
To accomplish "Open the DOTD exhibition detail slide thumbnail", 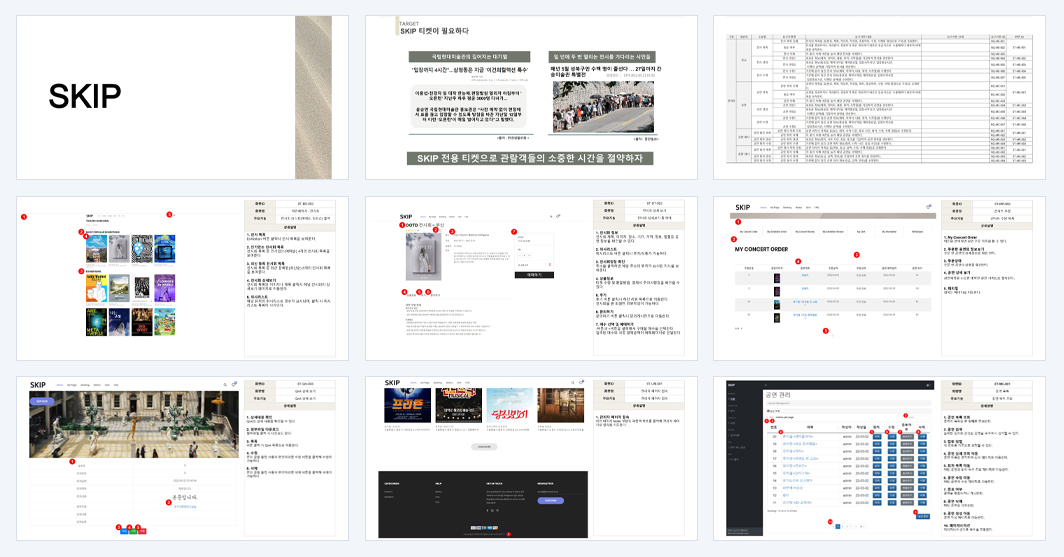I will tap(531, 278).
